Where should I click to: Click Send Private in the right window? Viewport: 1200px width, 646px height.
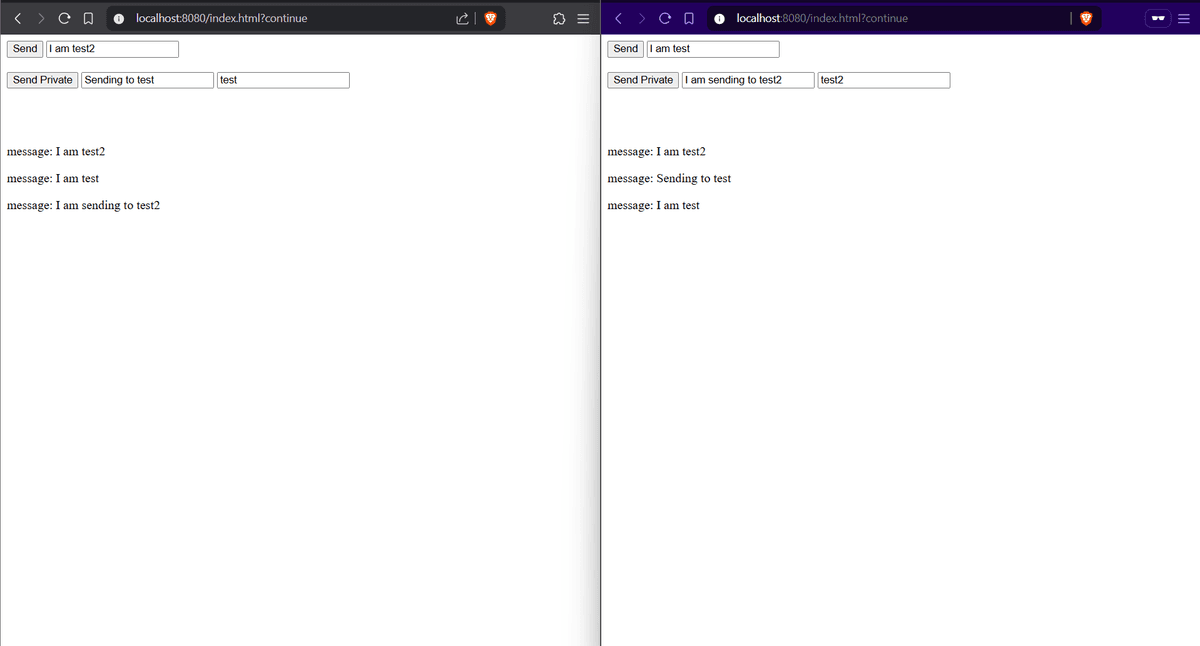pyautogui.click(x=642, y=79)
